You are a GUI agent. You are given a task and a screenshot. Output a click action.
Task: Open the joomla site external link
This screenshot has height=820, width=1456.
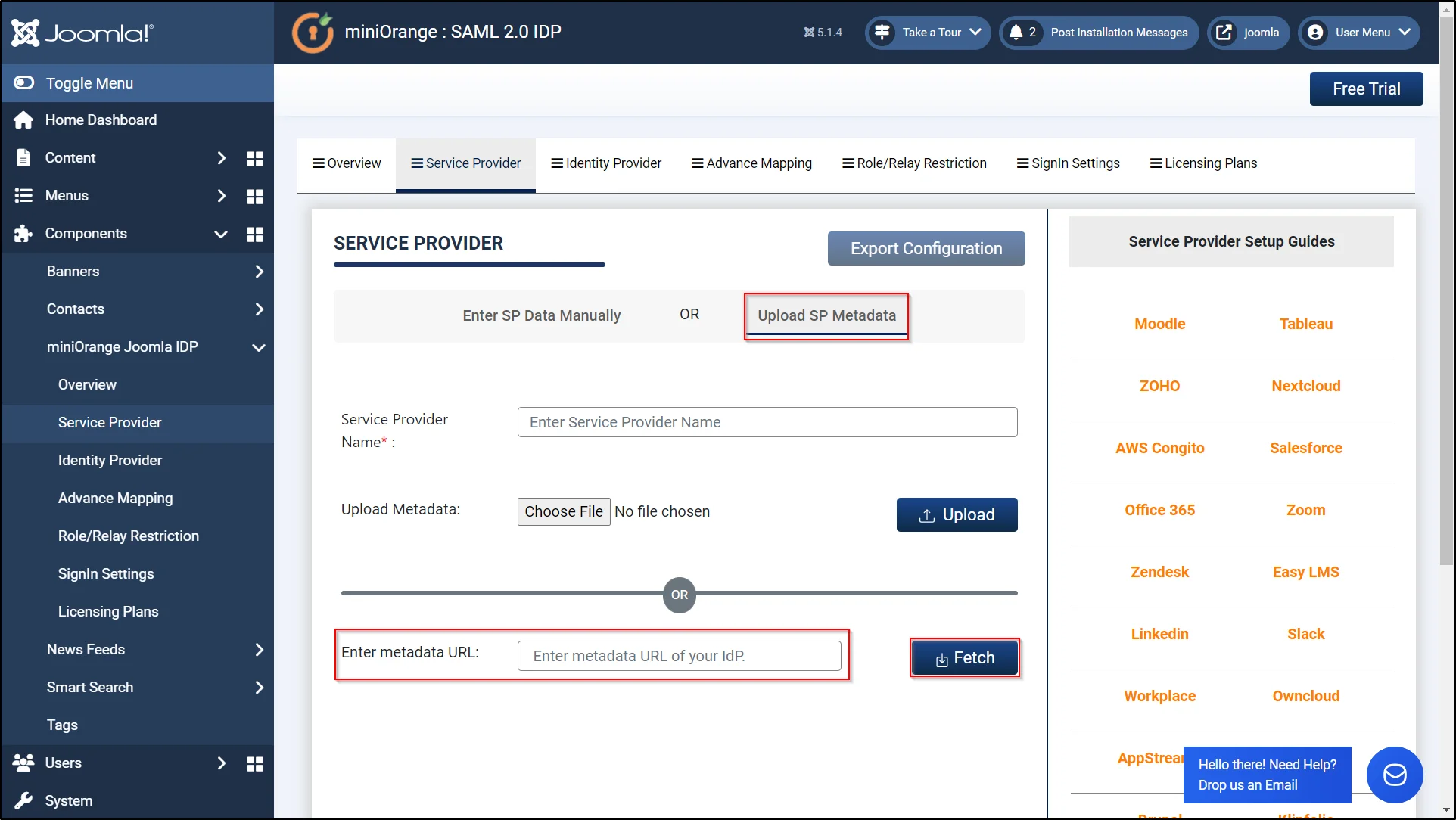[x=1248, y=33]
